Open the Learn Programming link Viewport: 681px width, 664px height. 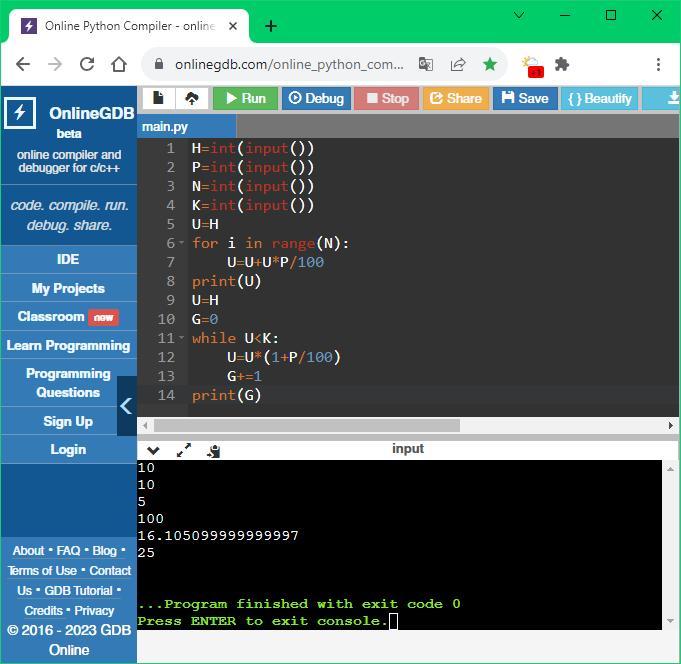[68, 345]
